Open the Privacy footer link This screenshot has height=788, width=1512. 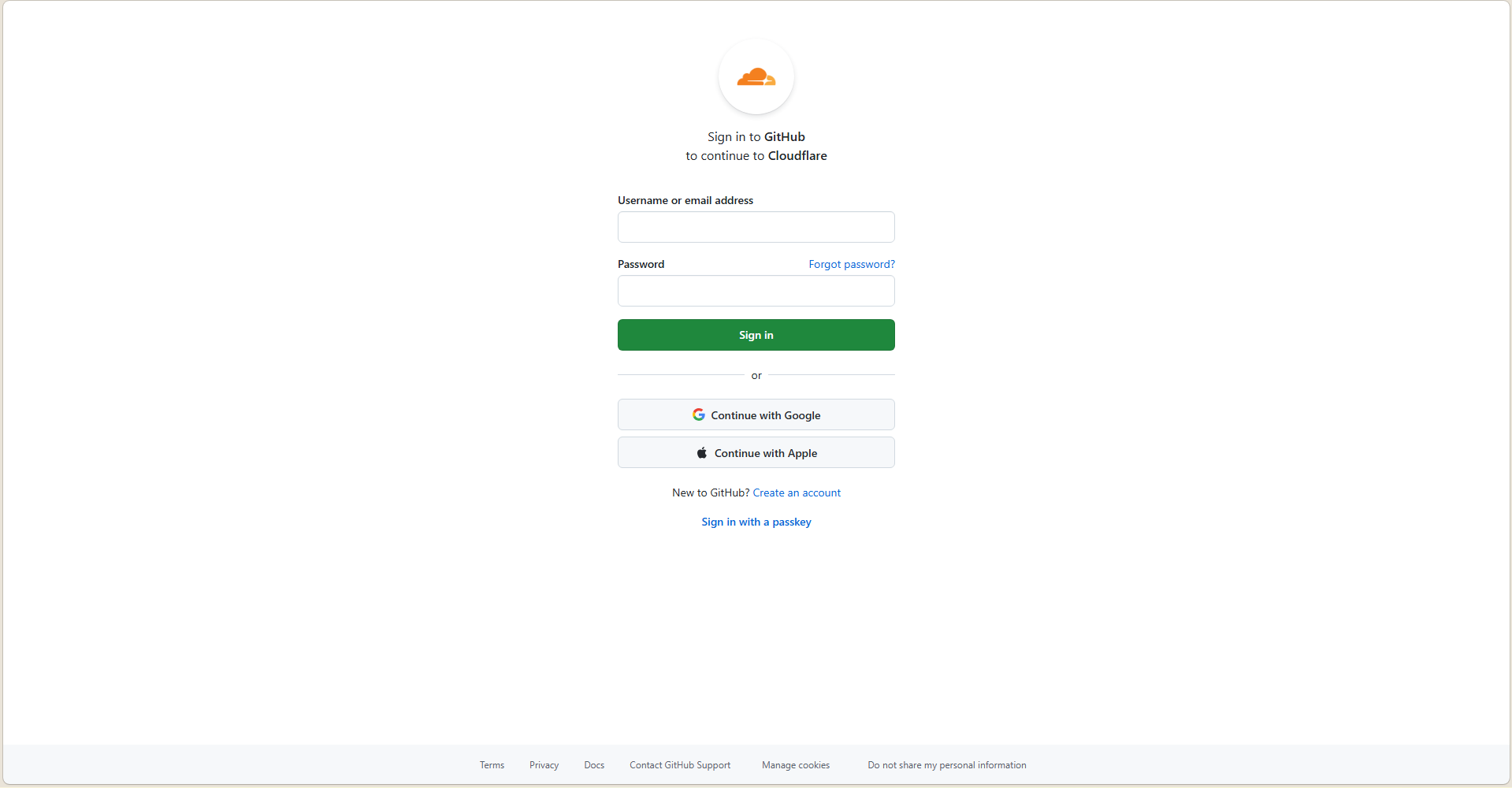[x=544, y=765]
